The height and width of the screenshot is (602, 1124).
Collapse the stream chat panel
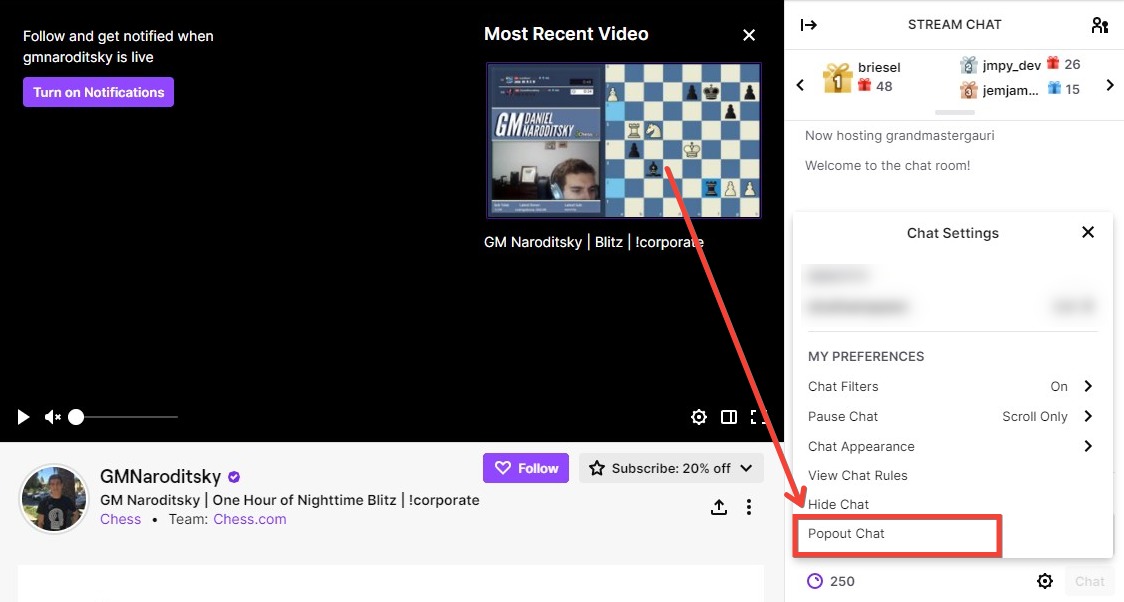click(809, 25)
